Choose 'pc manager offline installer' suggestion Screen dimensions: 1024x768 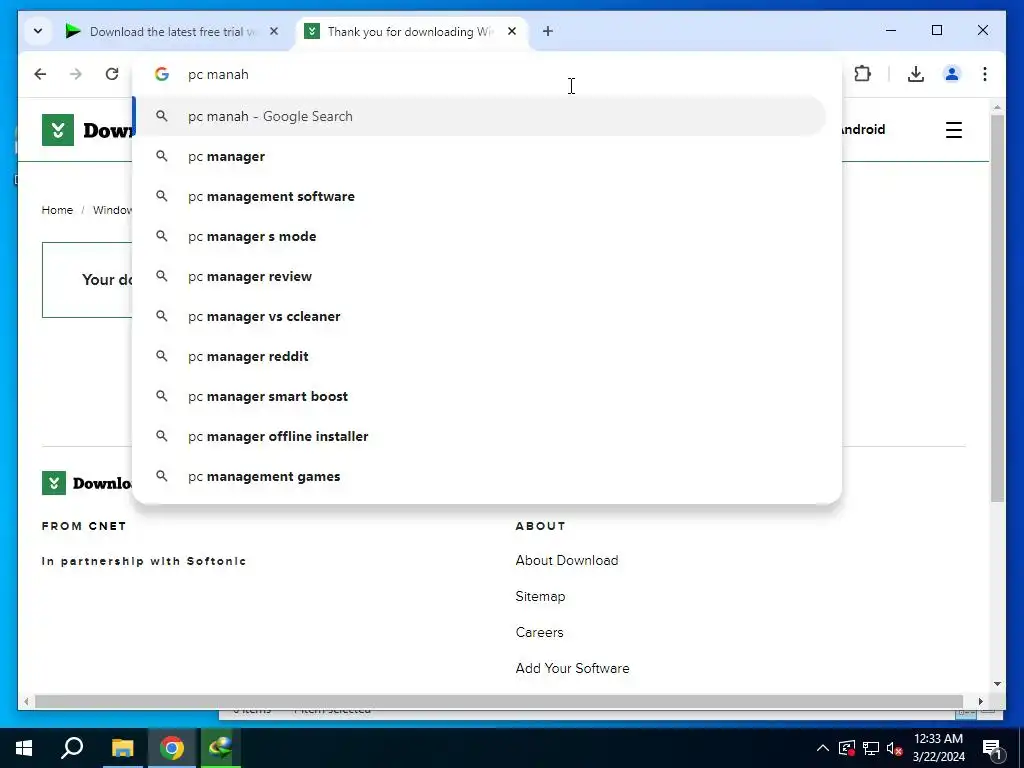point(480,436)
